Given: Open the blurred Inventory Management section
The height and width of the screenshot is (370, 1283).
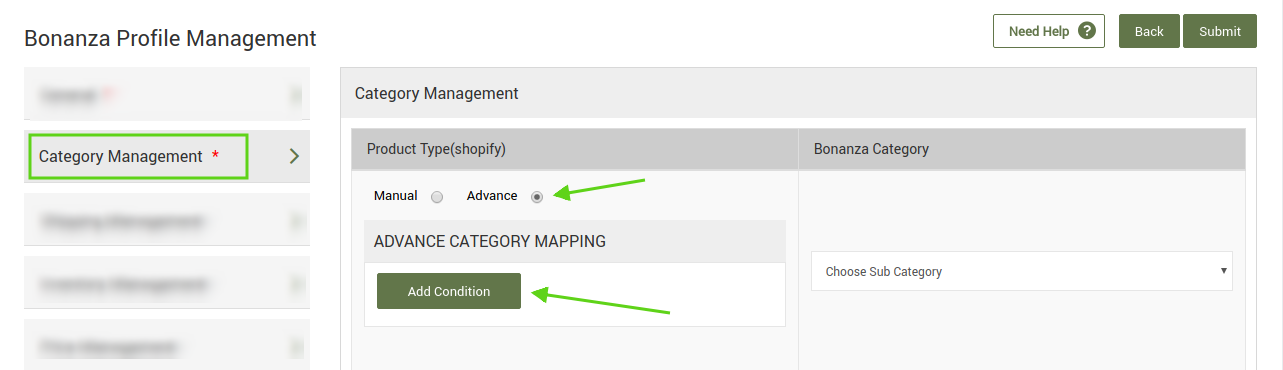Looking at the screenshot, I should 167,284.
